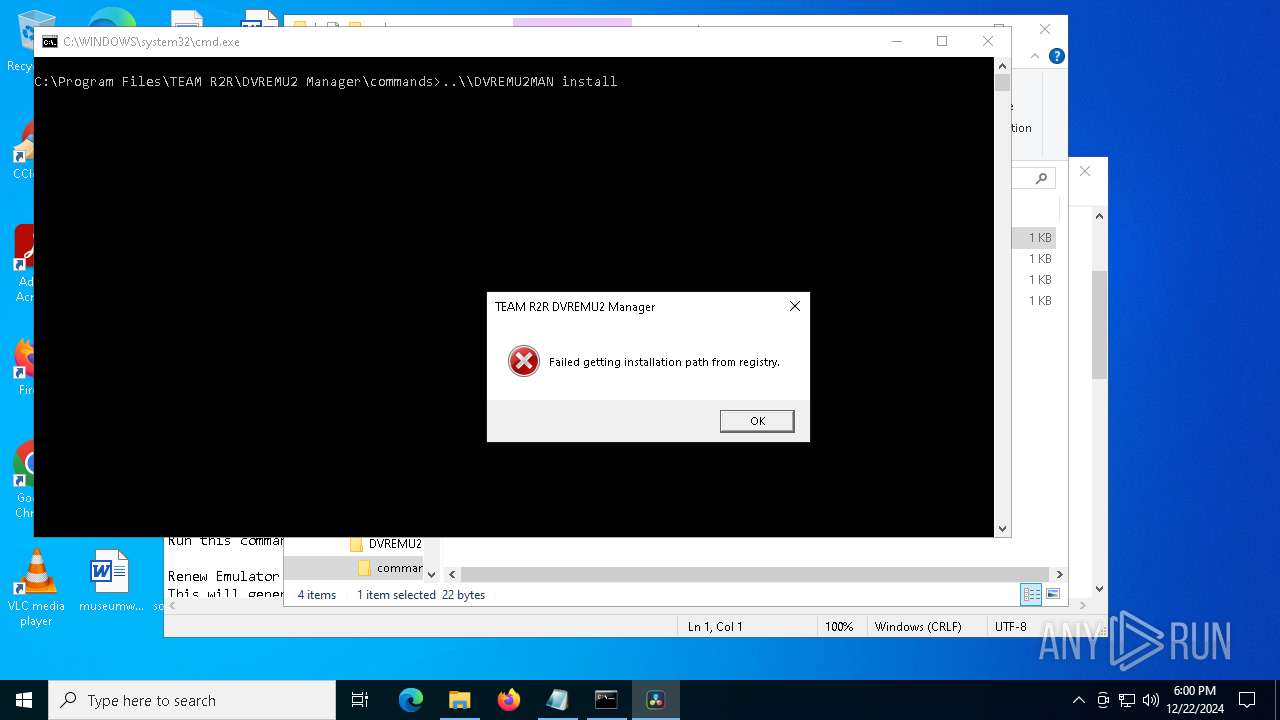Image resolution: width=1280 pixels, height=720 pixels.
Task: Click the taskbar search box
Action: (192, 700)
